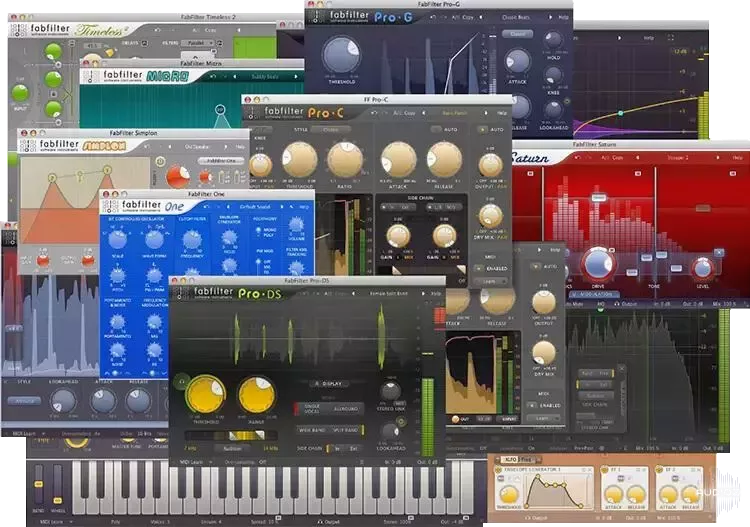
Task: Click the Timeless green Input knob
Action: point(19,94)
